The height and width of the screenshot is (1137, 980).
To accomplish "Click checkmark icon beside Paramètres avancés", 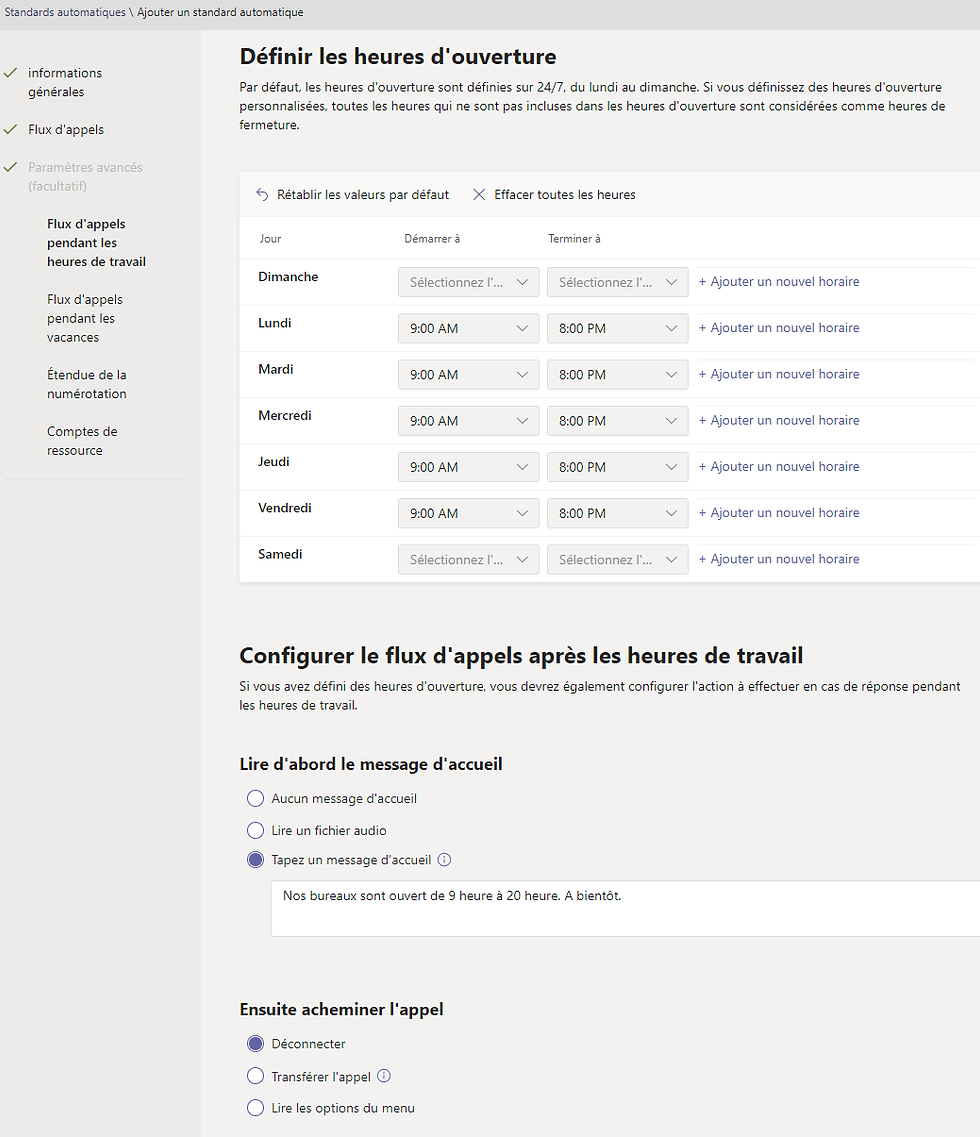I will click(x=11, y=167).
